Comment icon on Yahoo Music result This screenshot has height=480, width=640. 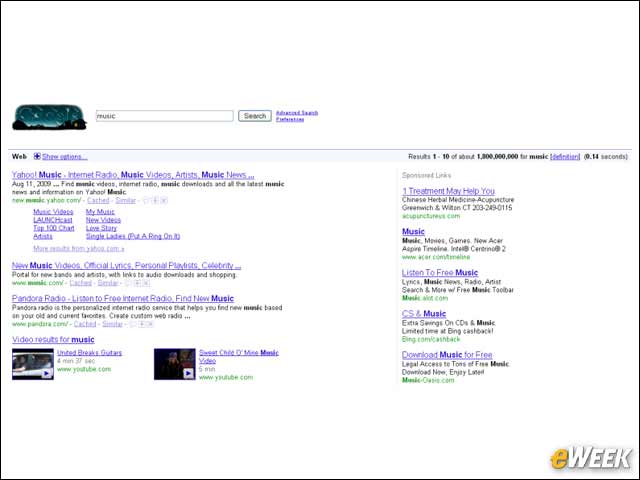click(147, 200)
